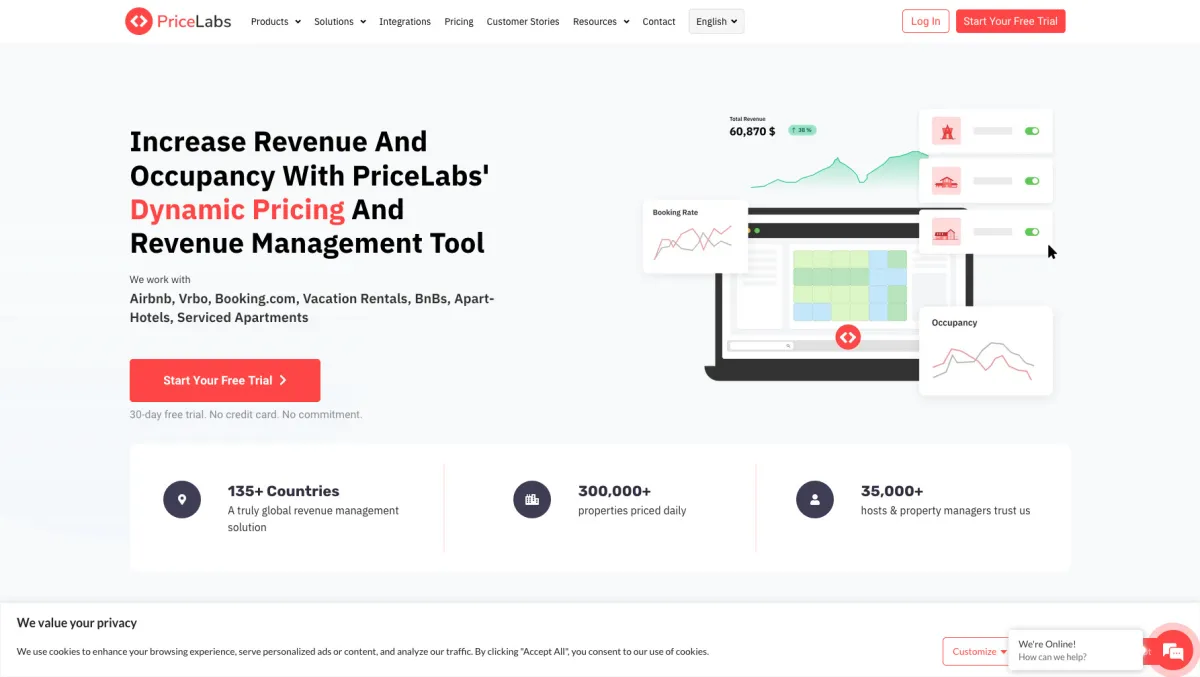The image size is (1200, 677).
Task: Click the We value your privacy heading
Action: [77, 622]
